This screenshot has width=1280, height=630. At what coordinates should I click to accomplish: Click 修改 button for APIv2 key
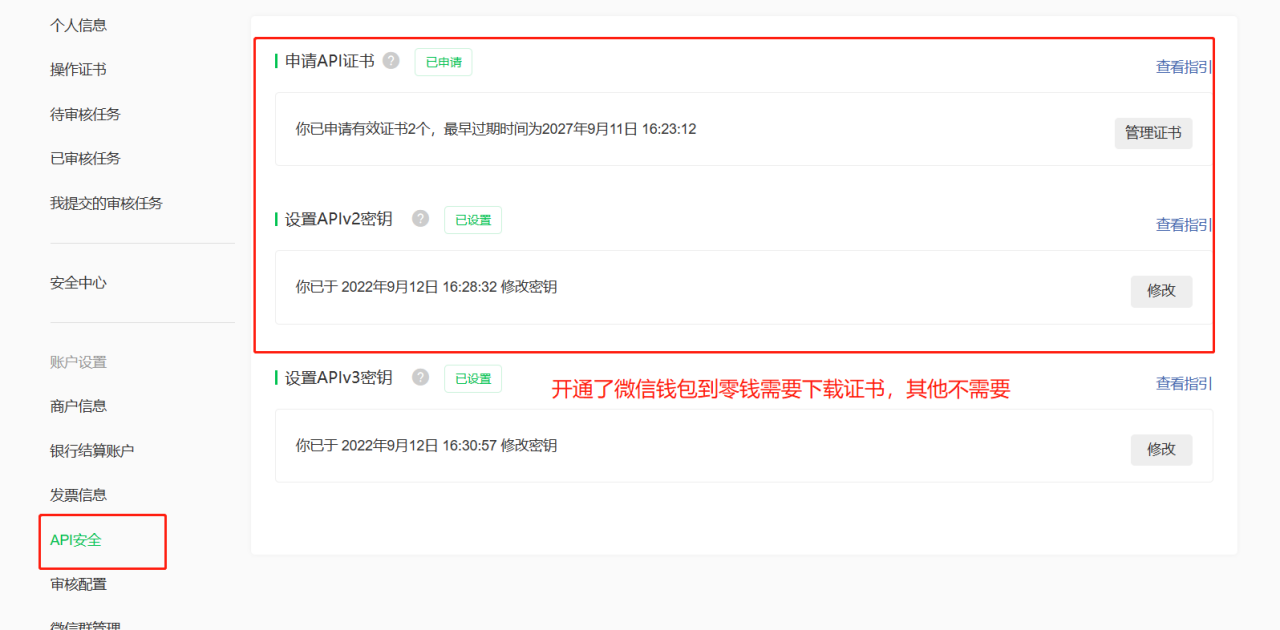click(1161, 291)
